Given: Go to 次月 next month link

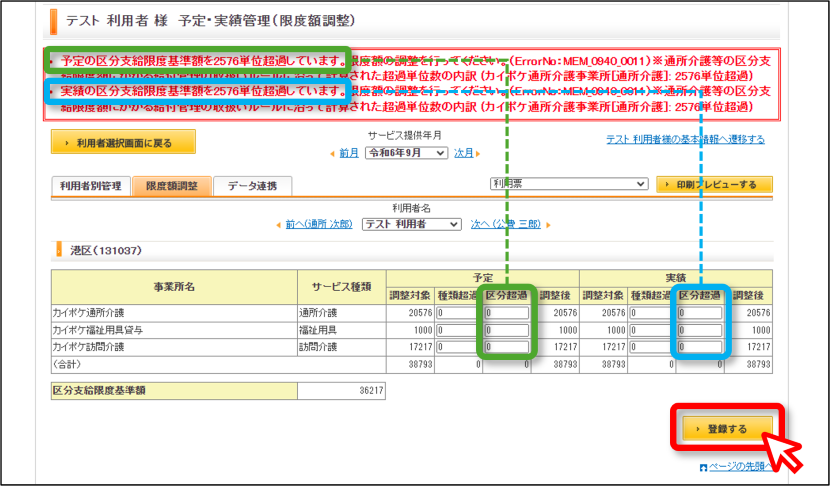Looking at the screenshot, I should tap(464, 153).
